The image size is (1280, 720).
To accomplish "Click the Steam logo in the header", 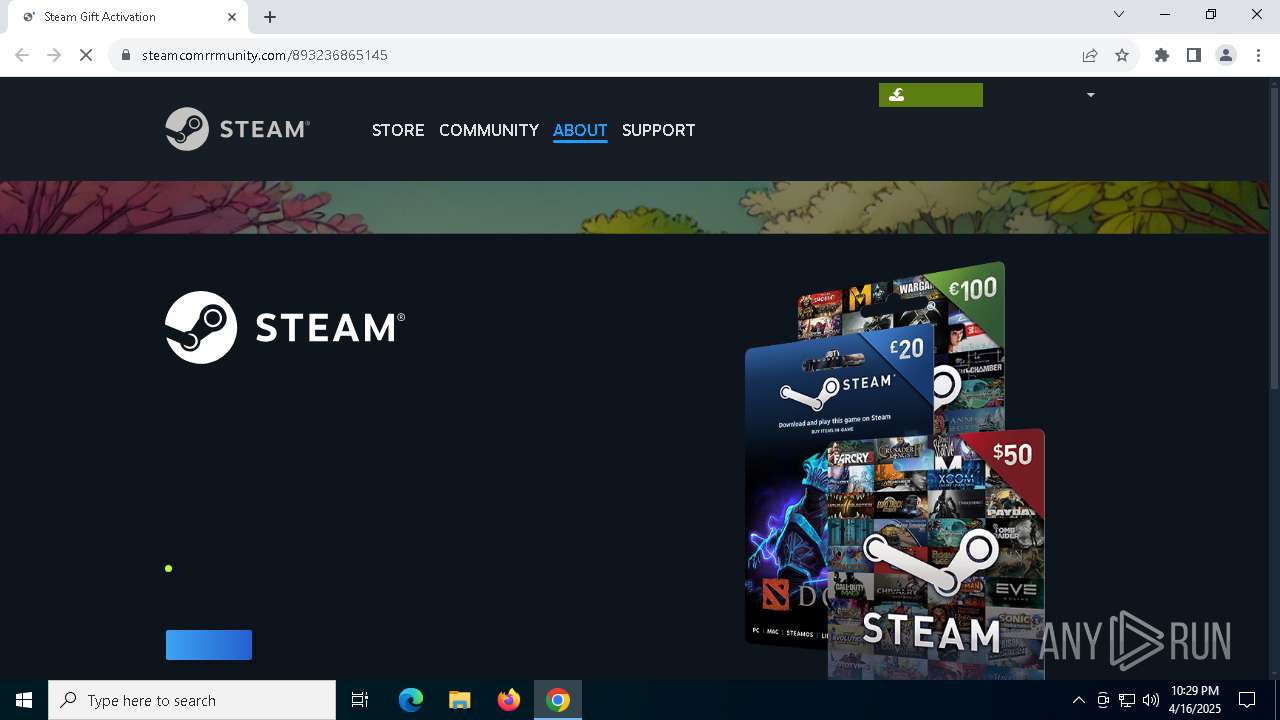I will [237, 129].
